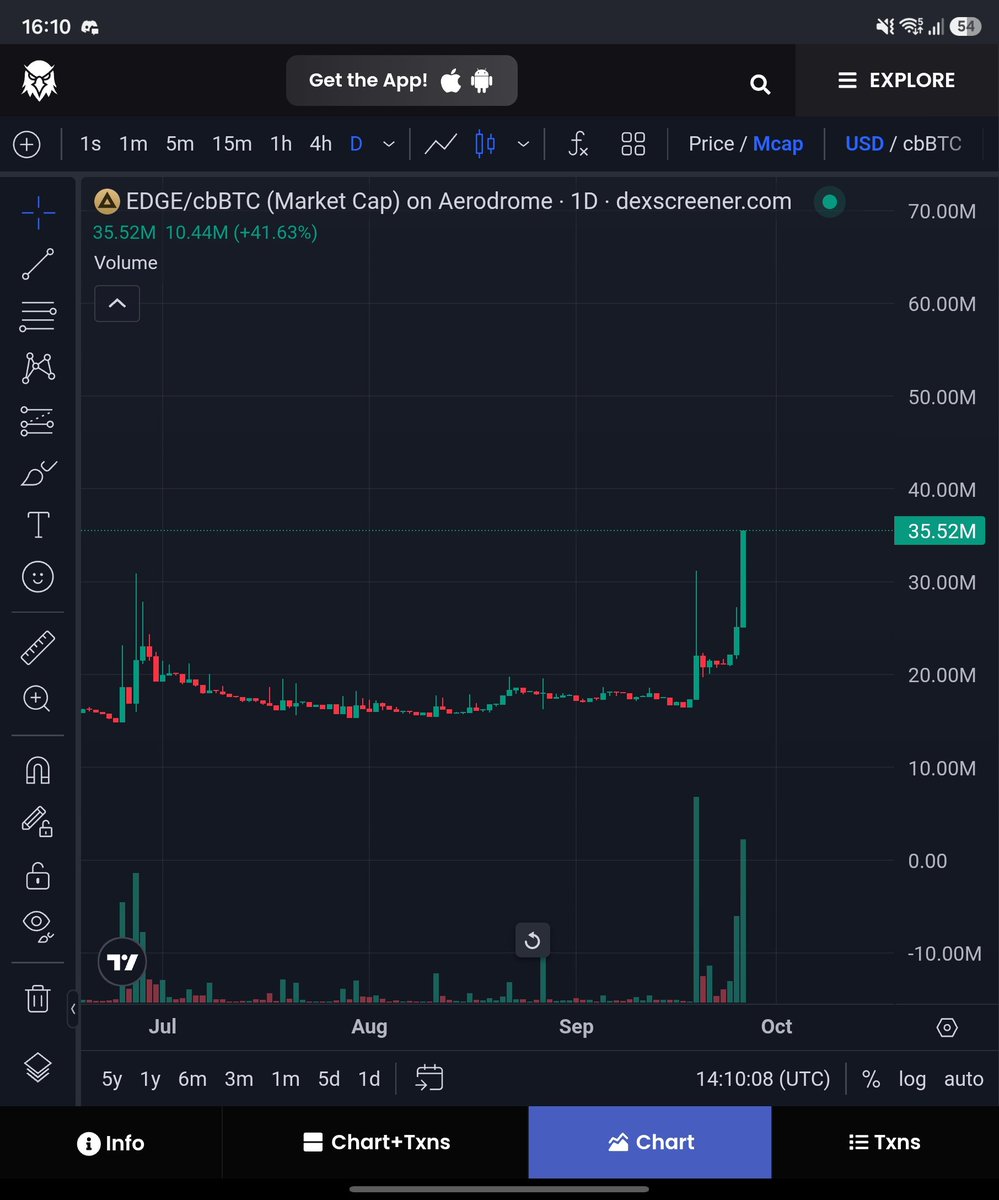Add symbol with the plus circle icon
This screenshot has width=999, height=1200.
coord(26,144)
